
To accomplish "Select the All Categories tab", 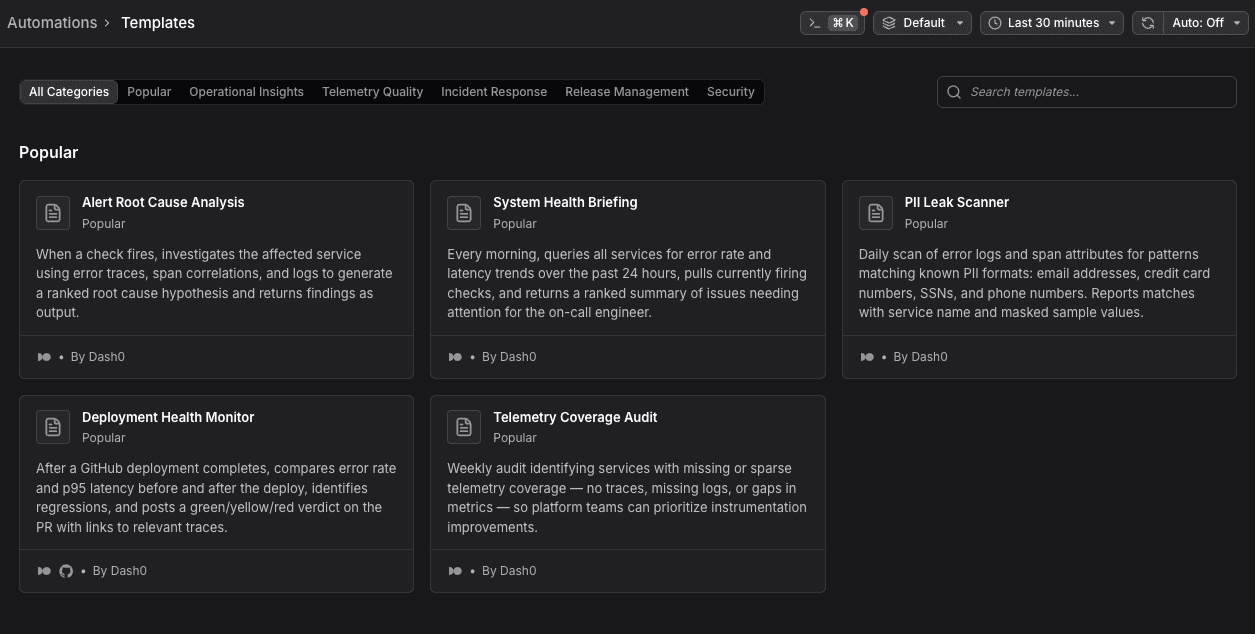I will click(69, 92).
